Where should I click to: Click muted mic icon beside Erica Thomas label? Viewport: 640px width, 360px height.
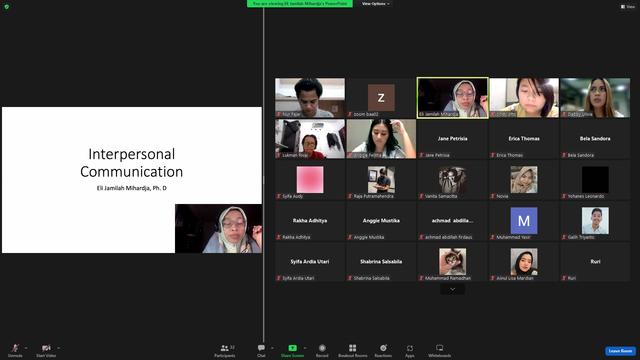pos(493,155)
